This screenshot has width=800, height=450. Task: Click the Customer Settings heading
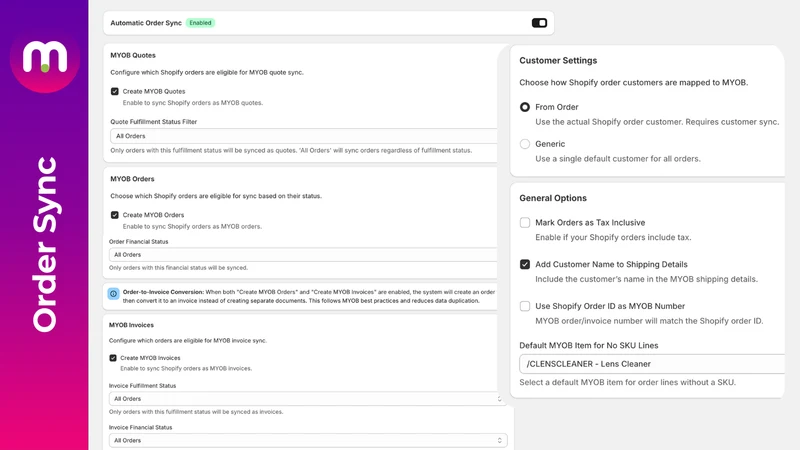pos(558,60)
